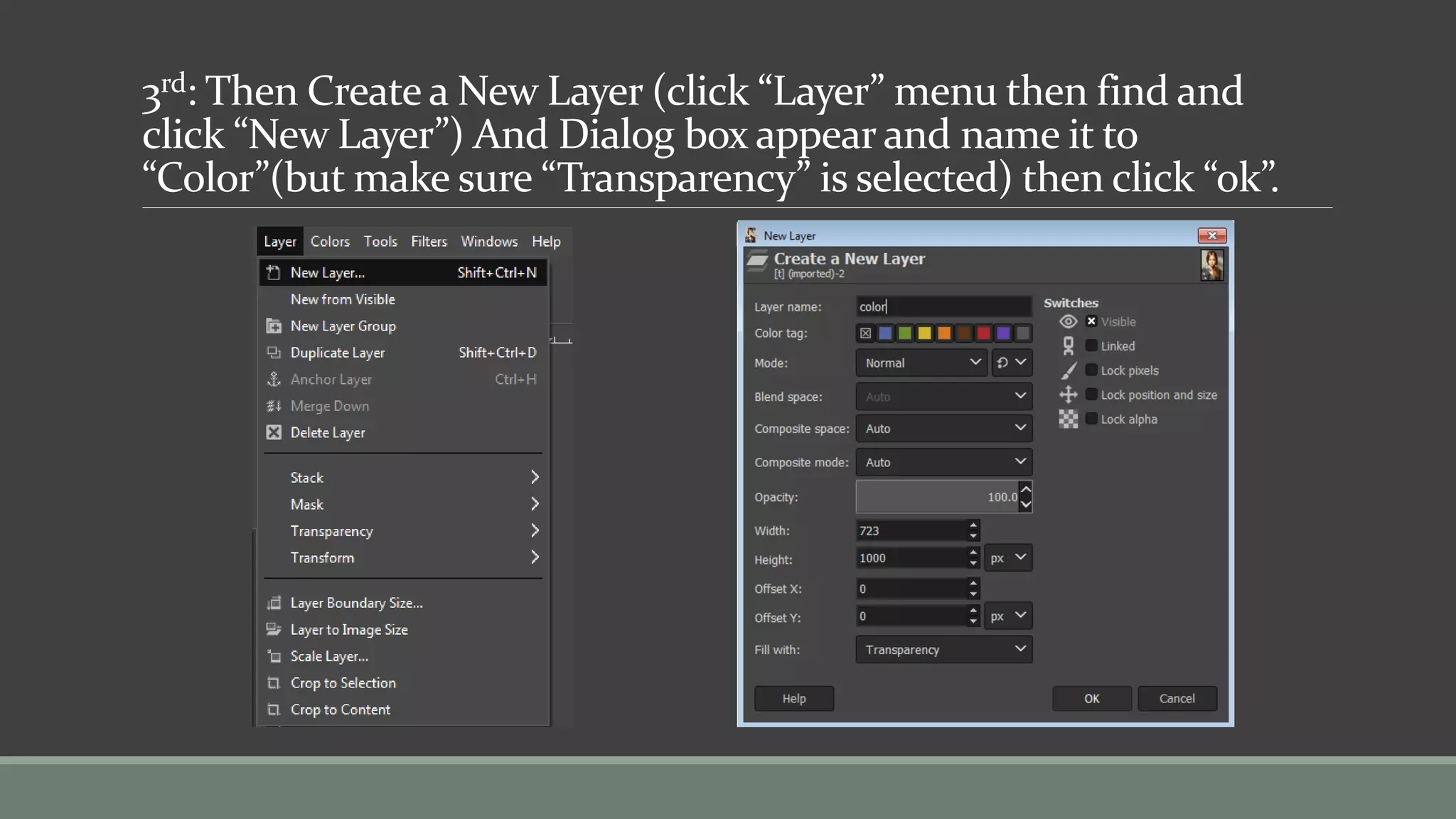
Task: Select the yellow color tag swatch
Action: [x=924, y=333]
